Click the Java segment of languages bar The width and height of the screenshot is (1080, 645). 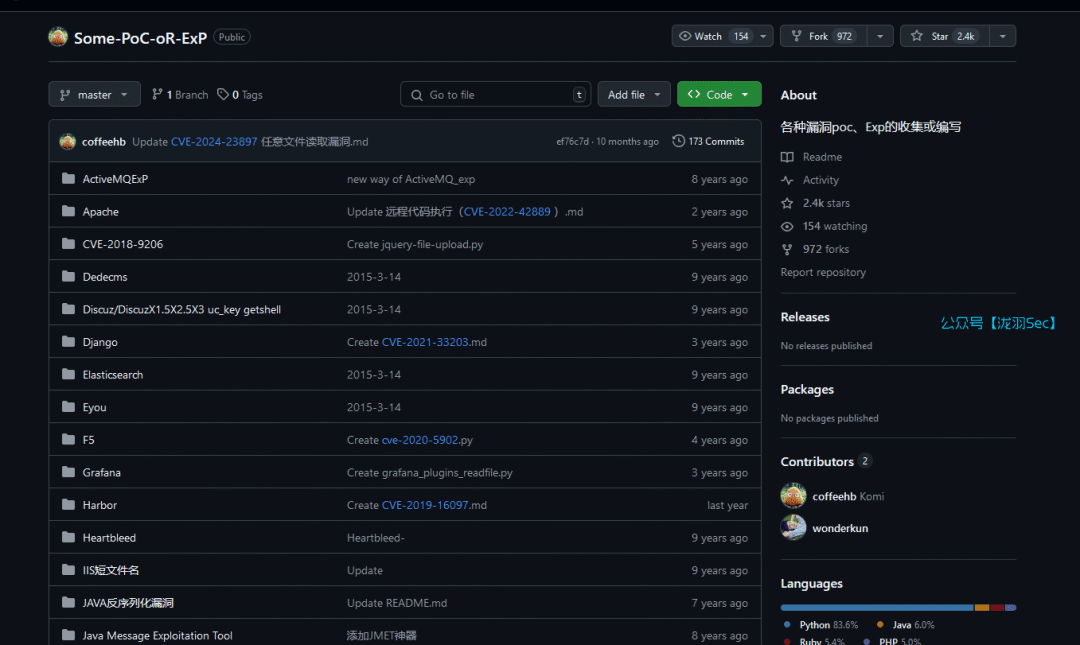[982, 607]
